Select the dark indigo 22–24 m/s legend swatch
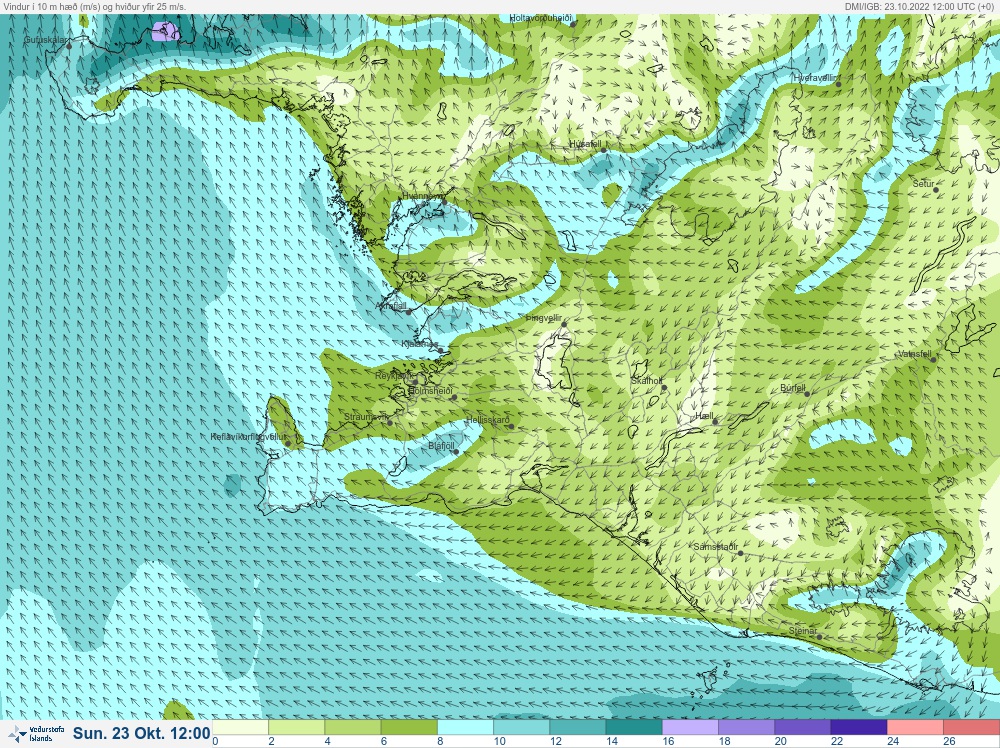Viewport: 1000px width, 748px height. pos(858,728)
